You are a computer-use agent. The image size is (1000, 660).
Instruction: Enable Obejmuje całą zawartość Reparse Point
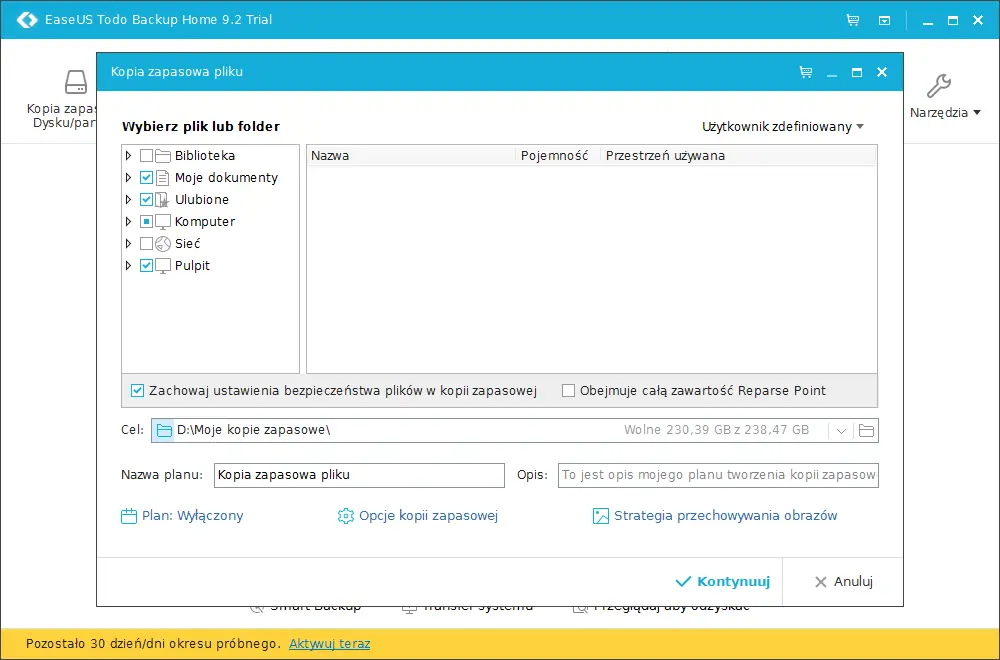click(x=568, y=391)
